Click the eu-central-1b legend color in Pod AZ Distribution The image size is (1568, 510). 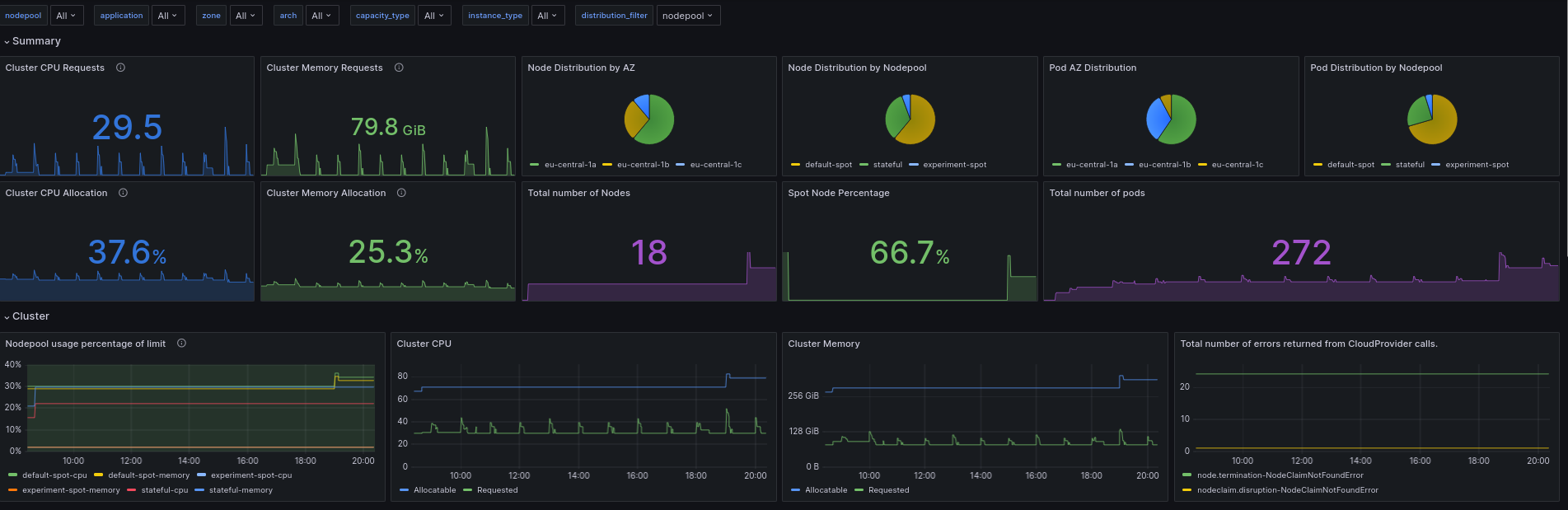1129,165
